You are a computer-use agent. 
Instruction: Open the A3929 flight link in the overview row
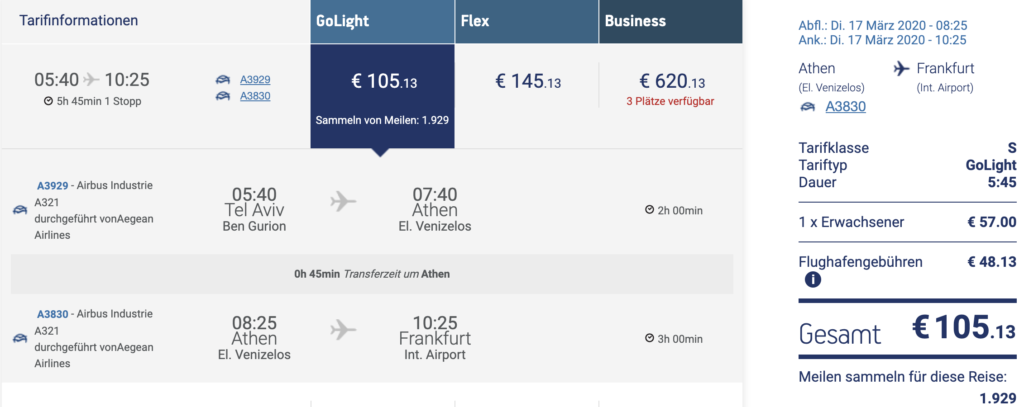coord(255,80)
